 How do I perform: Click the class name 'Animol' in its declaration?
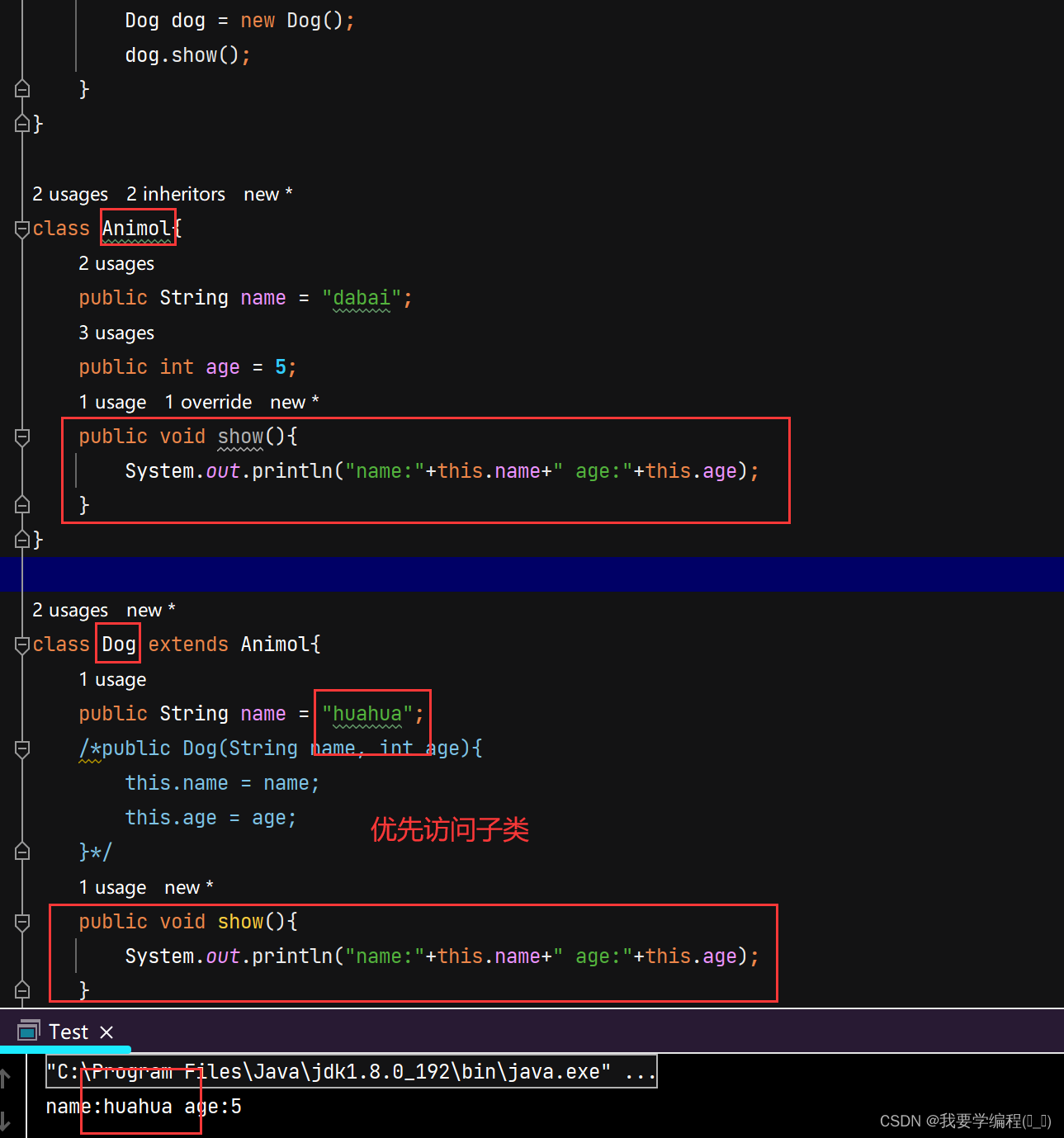click(x=137, y=229)
